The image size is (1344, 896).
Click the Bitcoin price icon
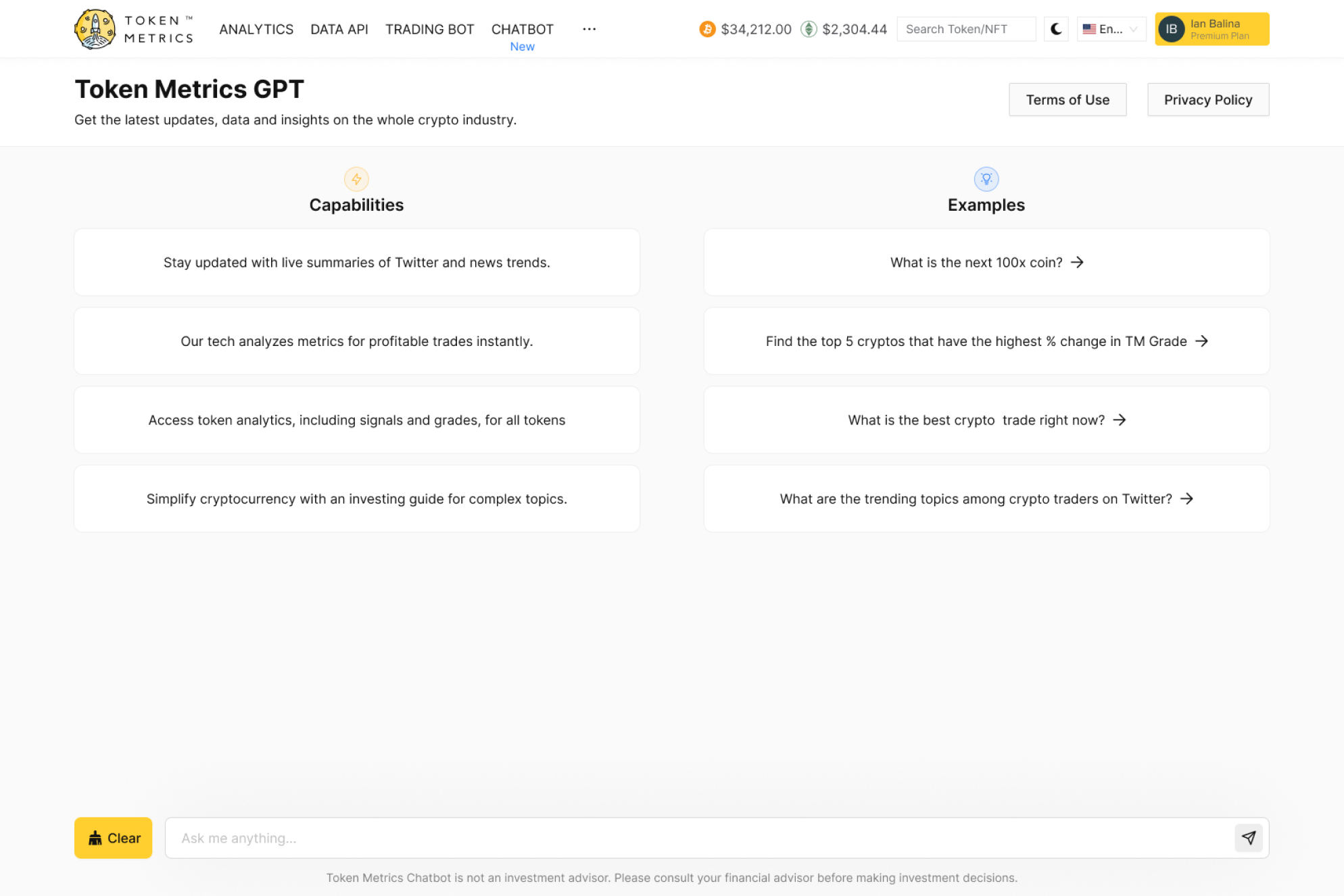[707, 29]
